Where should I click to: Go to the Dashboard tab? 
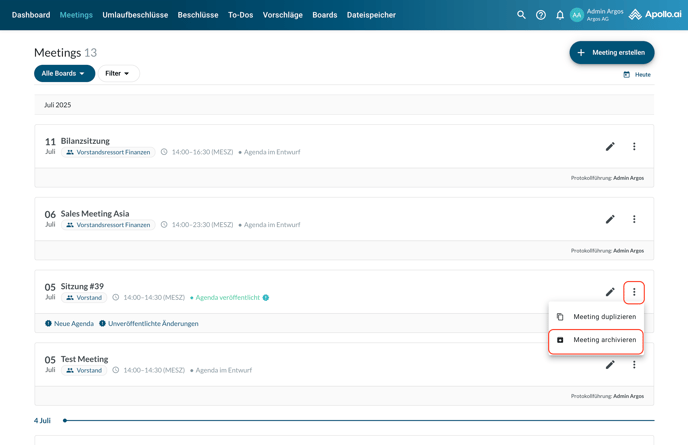[31, 15]
